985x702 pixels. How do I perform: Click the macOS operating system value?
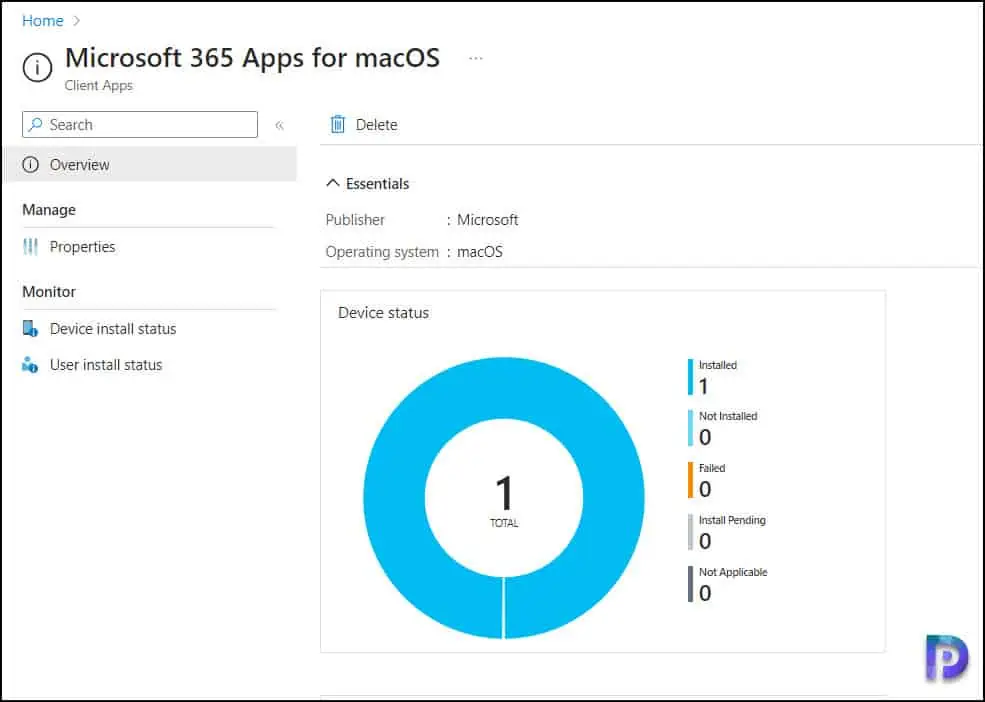pyautogui.click(x=480, y=252)
